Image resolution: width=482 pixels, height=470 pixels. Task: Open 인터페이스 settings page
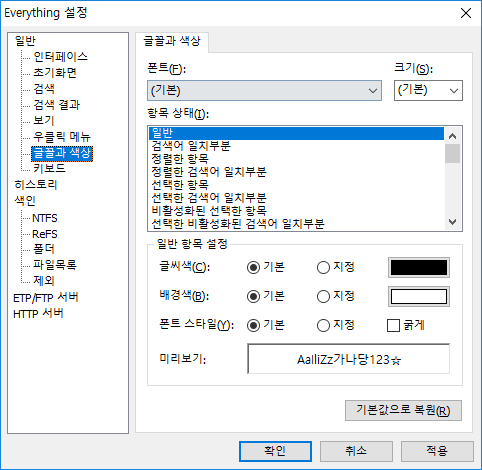(60, 57)
